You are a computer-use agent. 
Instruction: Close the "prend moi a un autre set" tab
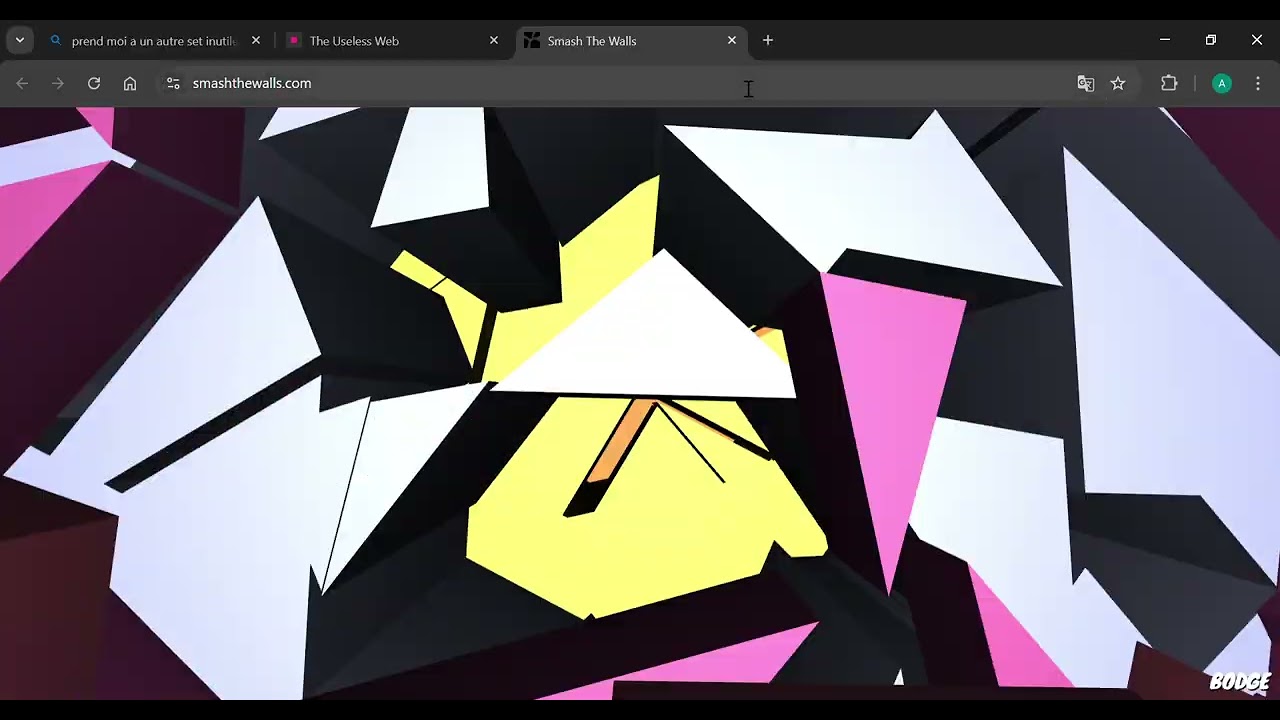tap(256, 41)
